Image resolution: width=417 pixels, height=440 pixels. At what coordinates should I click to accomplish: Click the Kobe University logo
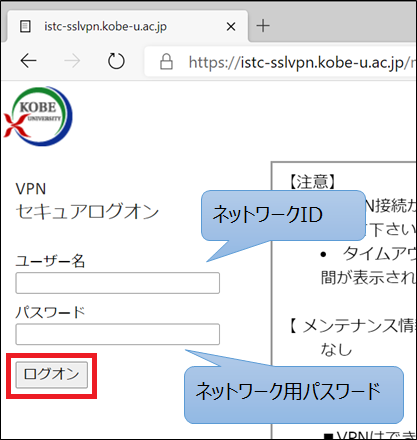tap(38, 116)
